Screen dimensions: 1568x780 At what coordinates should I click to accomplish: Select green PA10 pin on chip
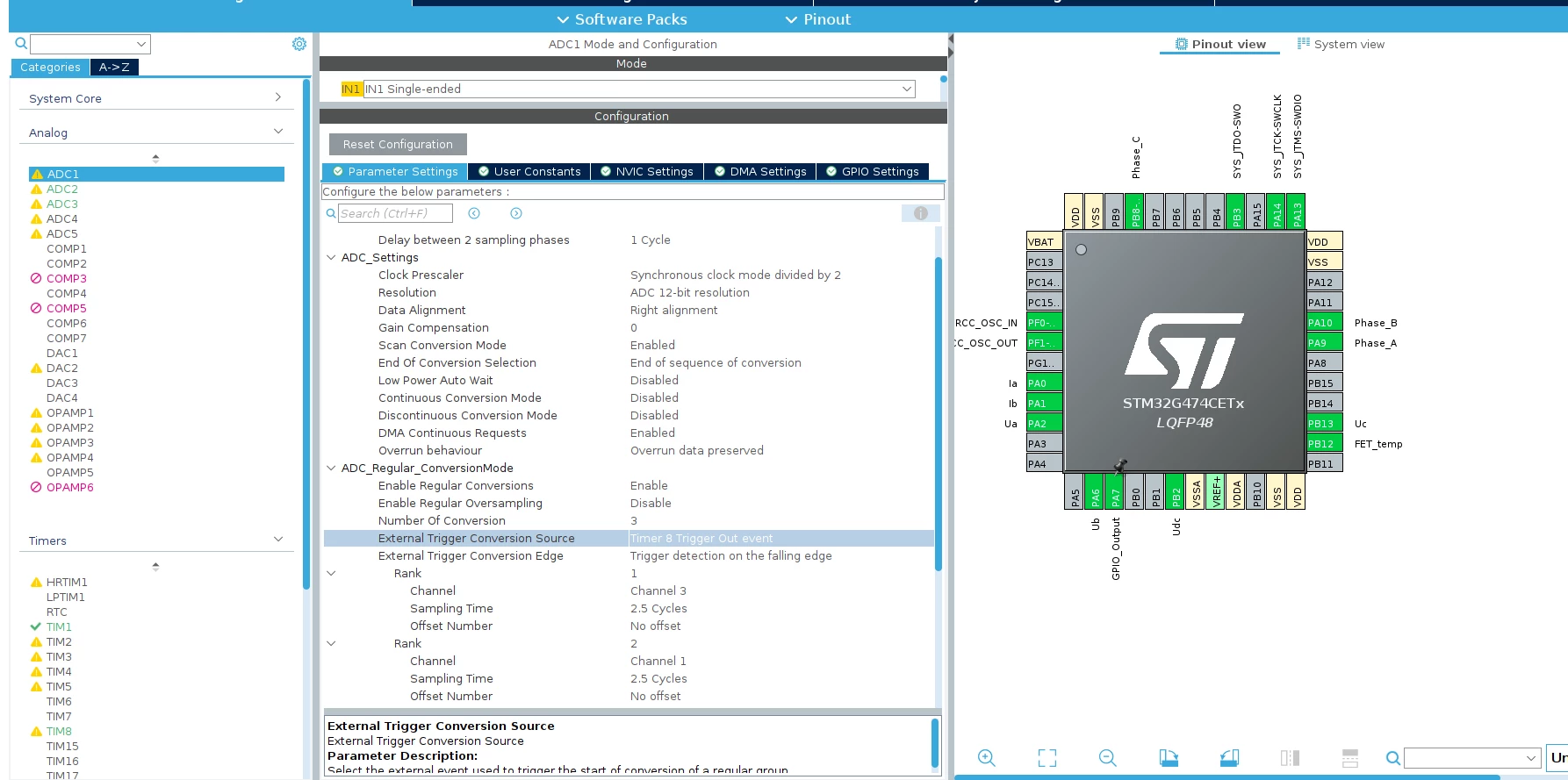coord(1324,323)
